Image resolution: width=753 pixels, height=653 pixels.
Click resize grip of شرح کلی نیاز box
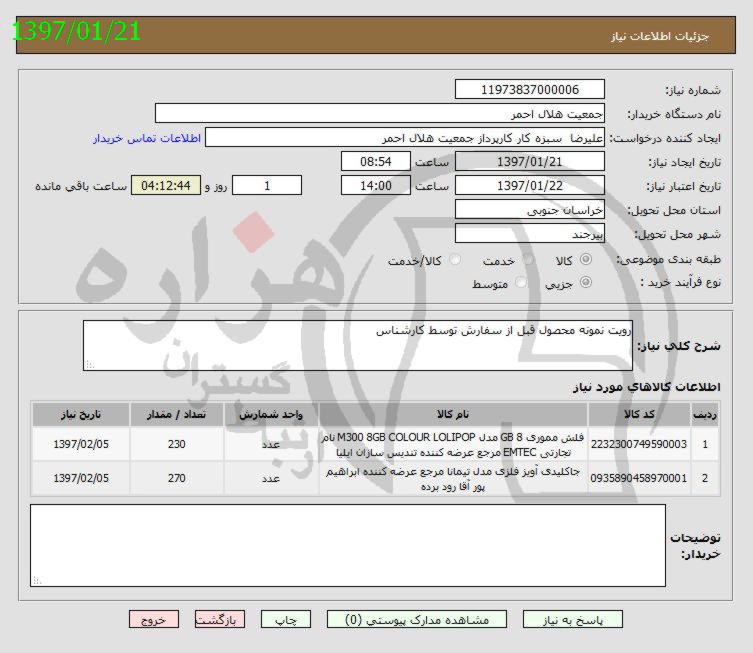[x=89, y=365]
